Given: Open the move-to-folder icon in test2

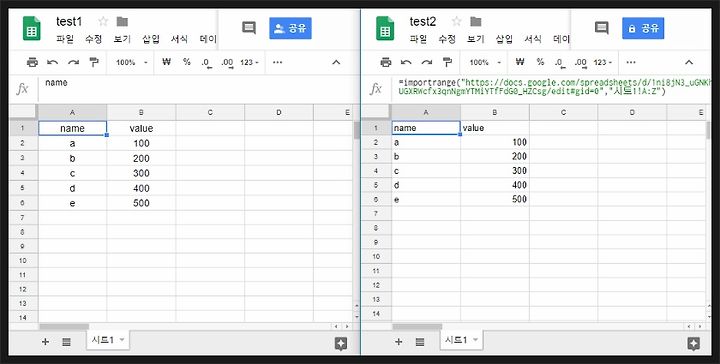Looking at the screenshot, I should [x=476, y=21].
